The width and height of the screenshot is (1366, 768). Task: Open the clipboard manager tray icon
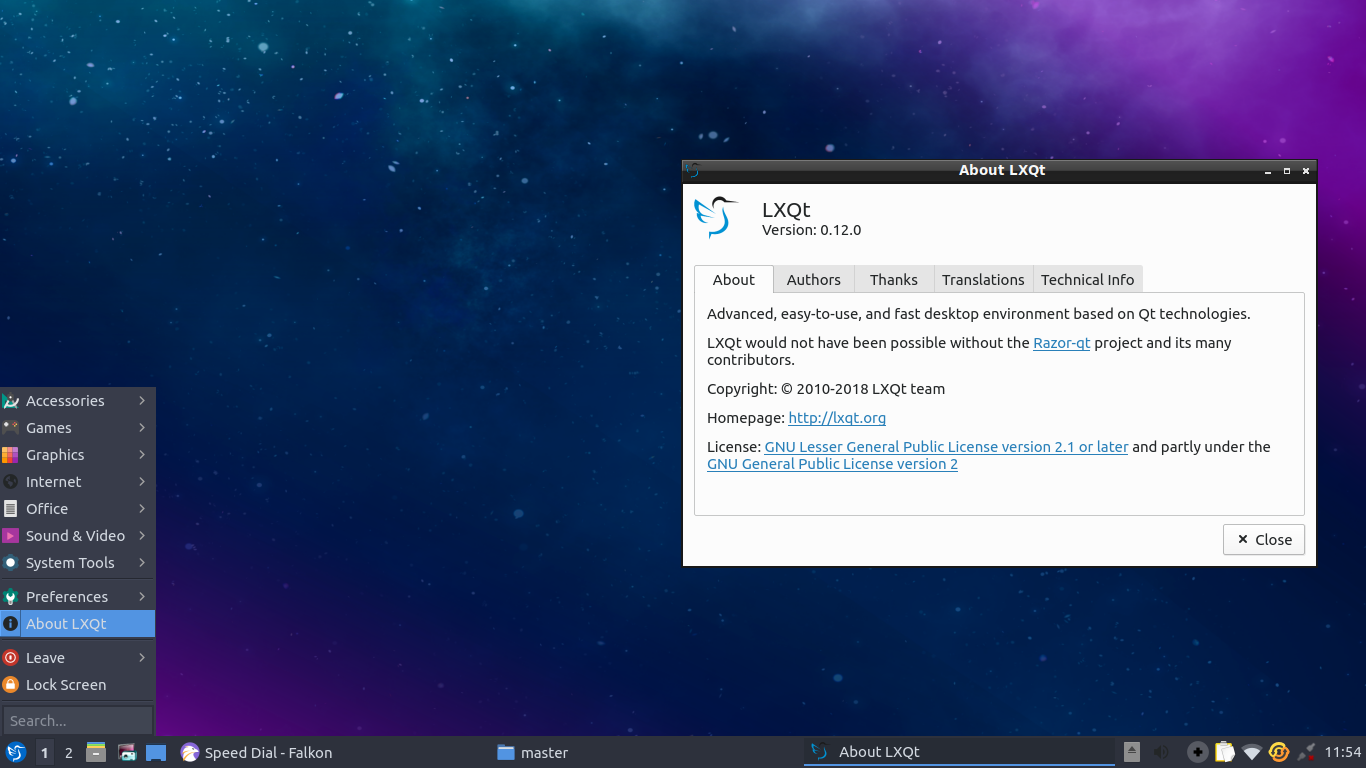[1224, 752]
